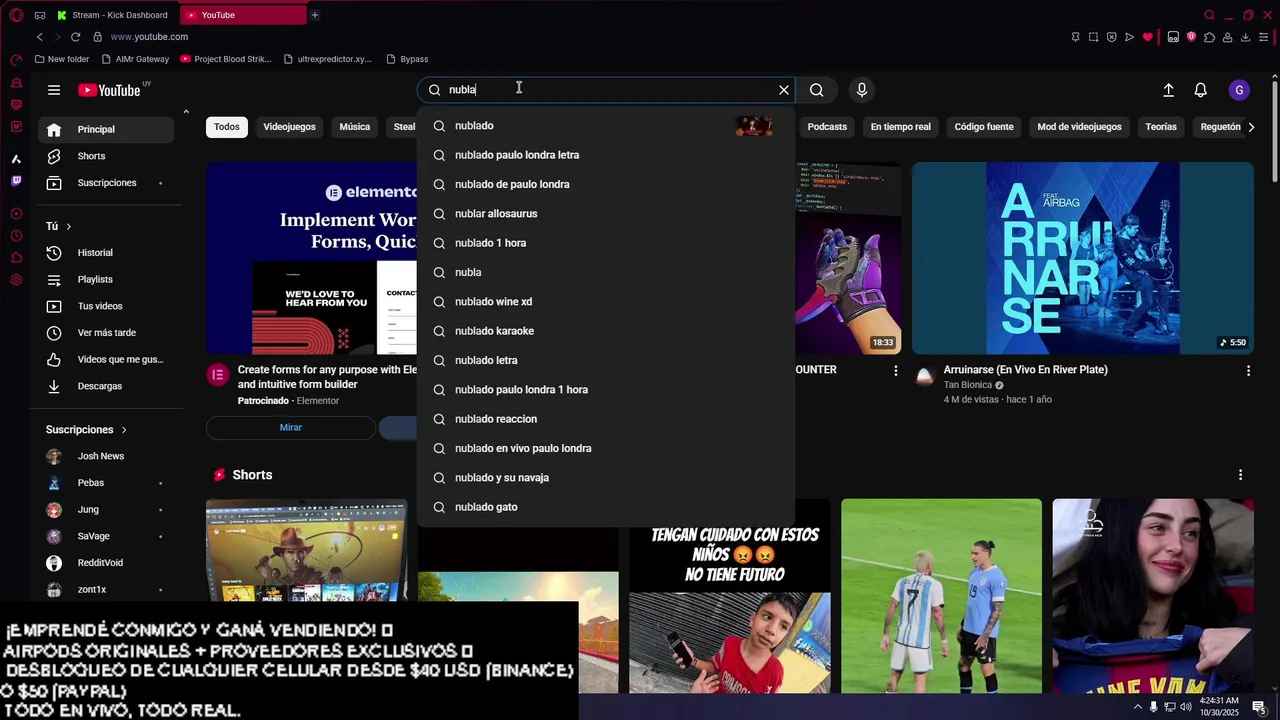Open Ver más tarde in the sidebar
Image resolution: width=1280 pixels, height=720 pixels.
pyautogui.click(x=106, y=333)
